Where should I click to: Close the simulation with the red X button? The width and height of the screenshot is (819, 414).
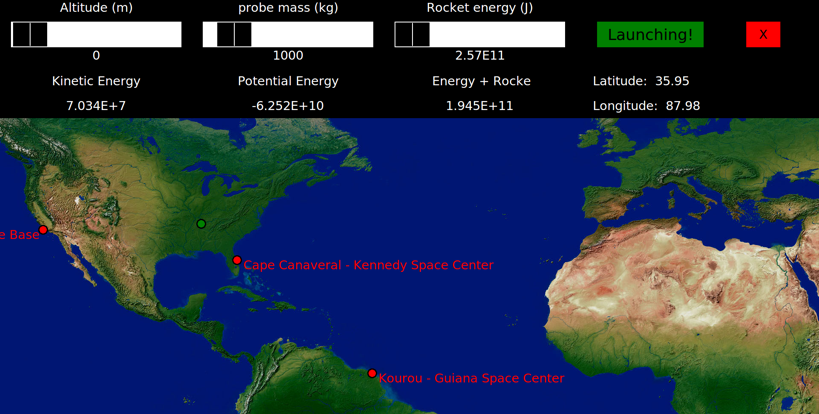pos(762,35)
